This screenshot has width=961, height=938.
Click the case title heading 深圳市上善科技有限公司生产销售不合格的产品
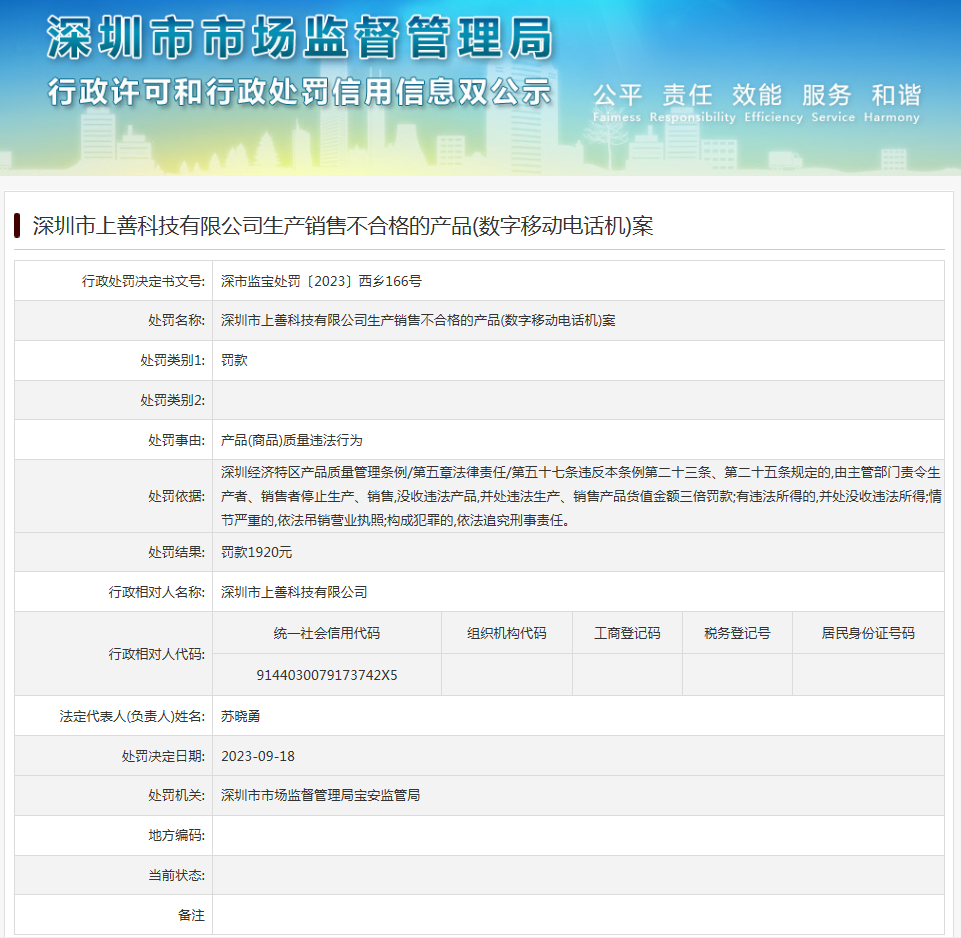click(x=342, y=226)
